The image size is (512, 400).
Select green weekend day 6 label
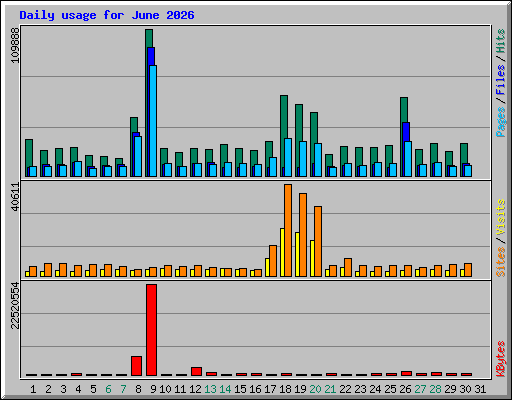click(x=108, y=389)
